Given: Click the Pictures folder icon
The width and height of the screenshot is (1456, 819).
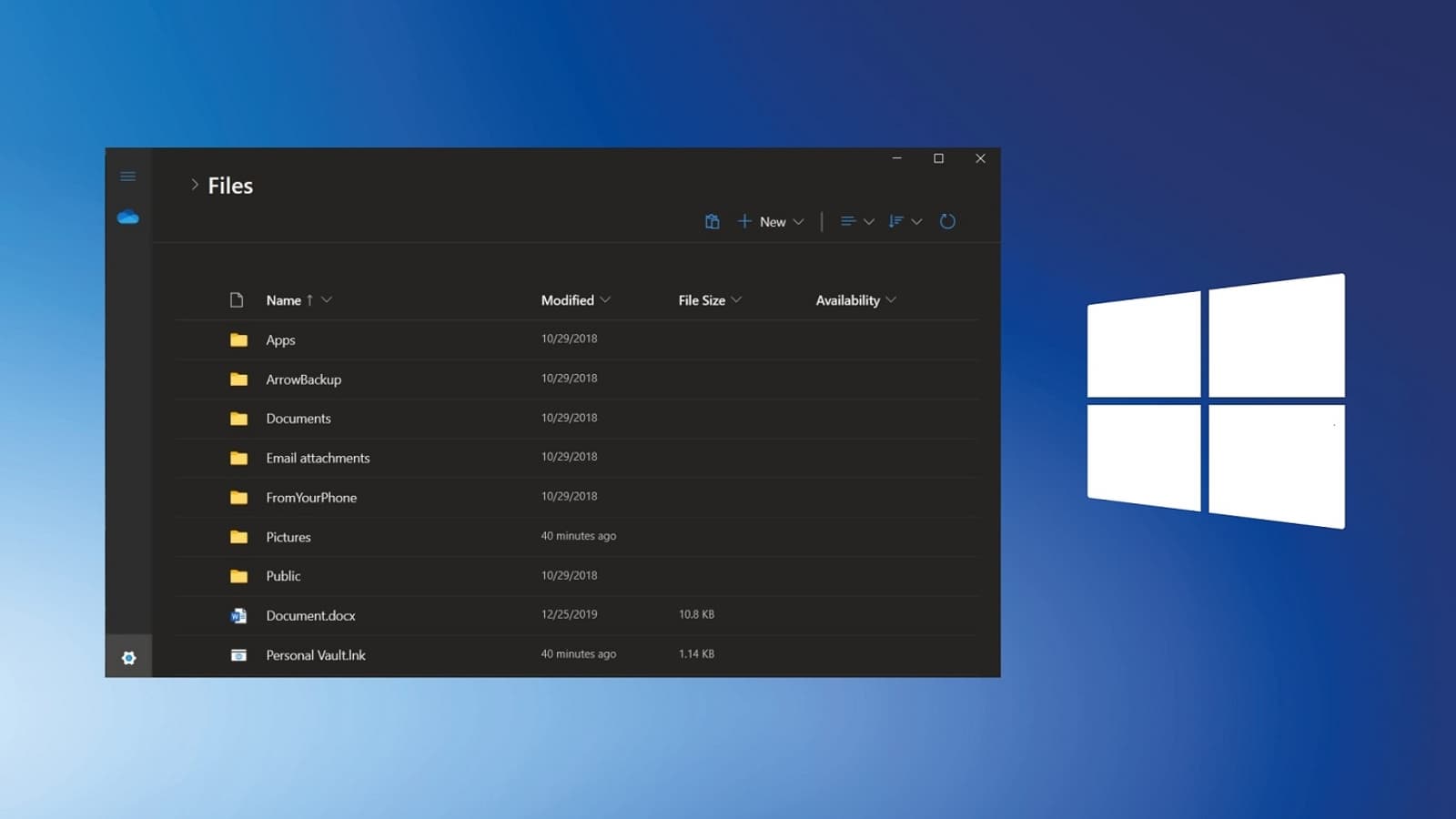Looking at the screenshot, I should click(238, 537).
